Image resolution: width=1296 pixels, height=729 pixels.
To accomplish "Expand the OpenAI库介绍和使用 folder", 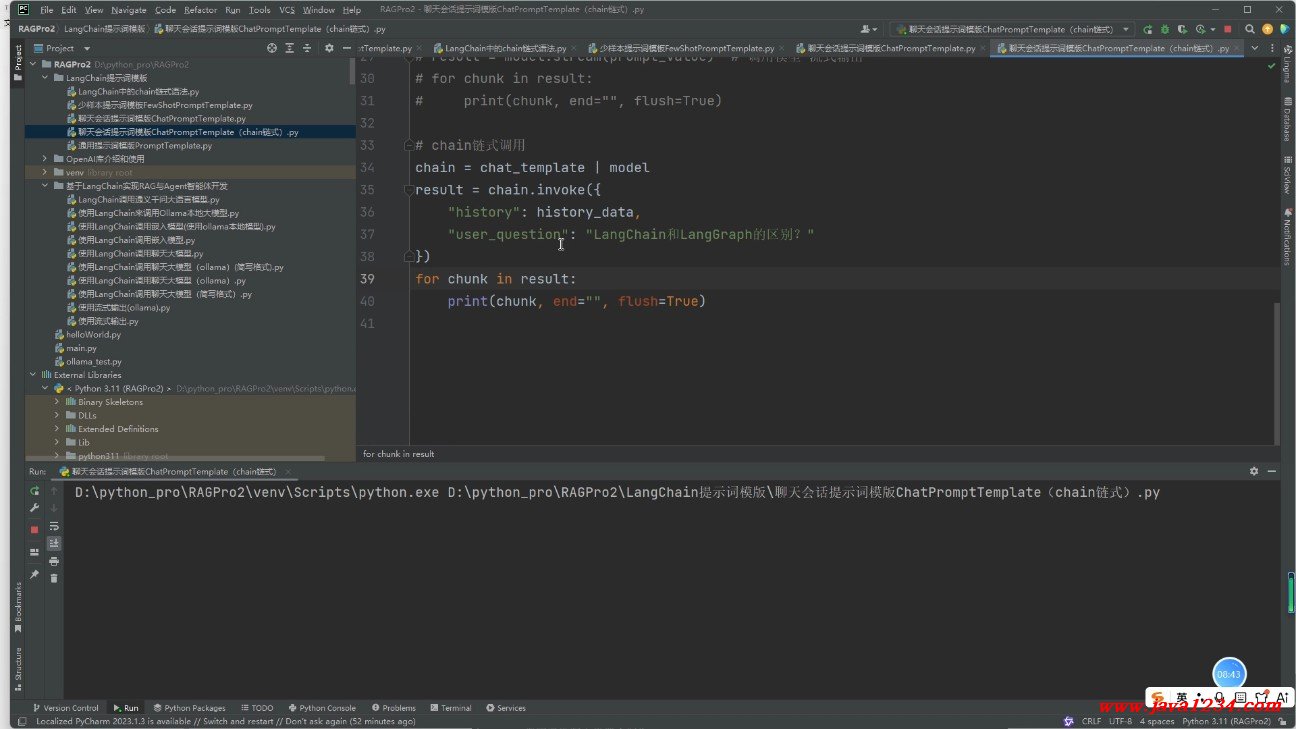I will tap(45, 159).
